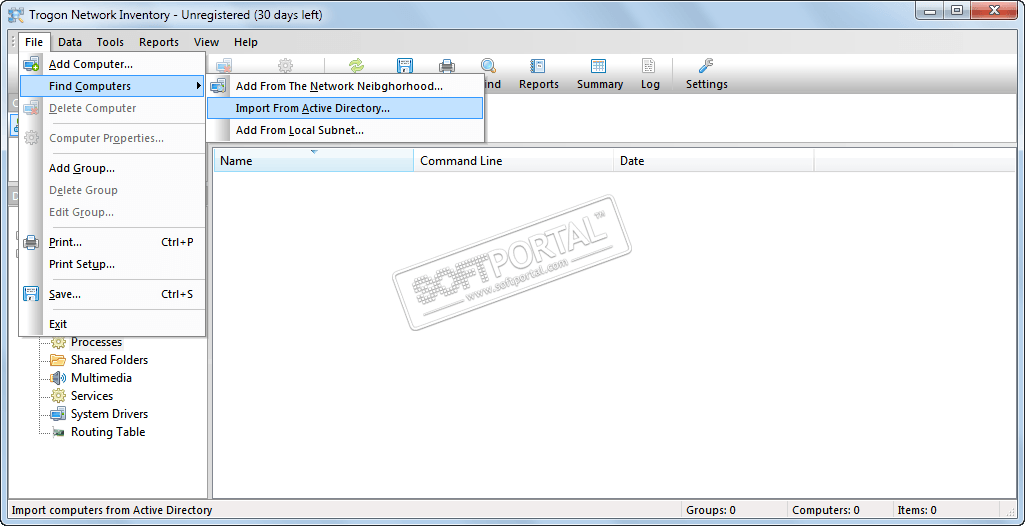Image resolution: width=1025 pixels, height=526 pixels.
Task: Choose Add Group... in the File menu
Action: pyautogui.click(x=112, y=168)
